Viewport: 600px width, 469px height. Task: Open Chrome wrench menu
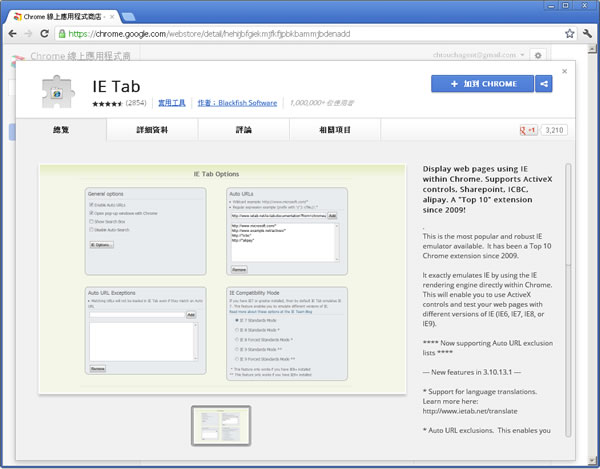587,34
